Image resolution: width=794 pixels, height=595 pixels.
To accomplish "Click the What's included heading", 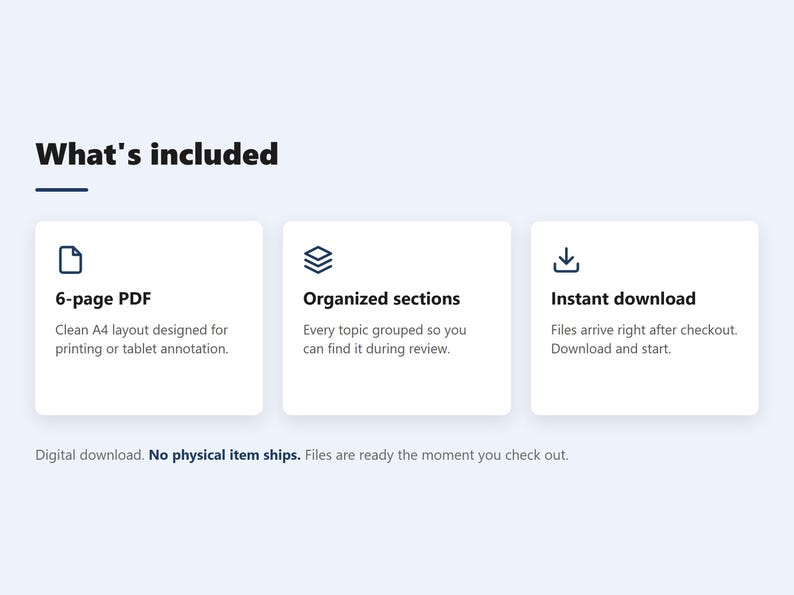I will tap(157, 154).
